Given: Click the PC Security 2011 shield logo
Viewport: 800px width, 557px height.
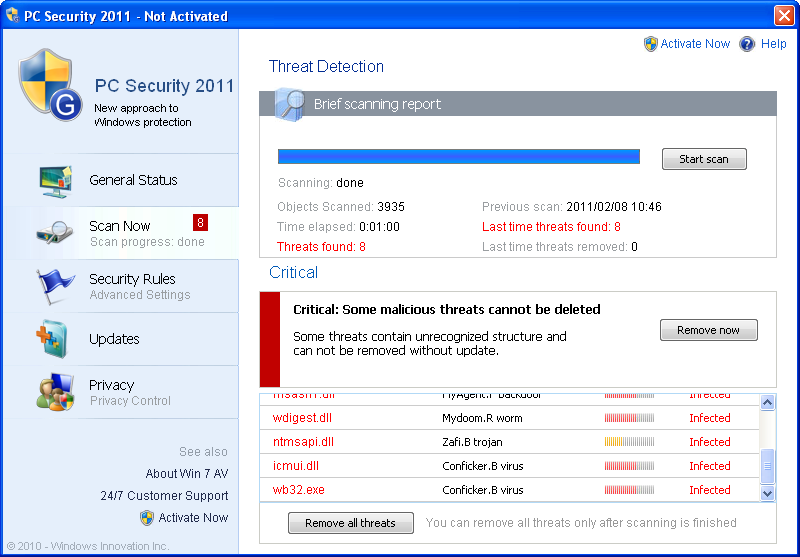Looking at the screenshot, I should (50, 84).
